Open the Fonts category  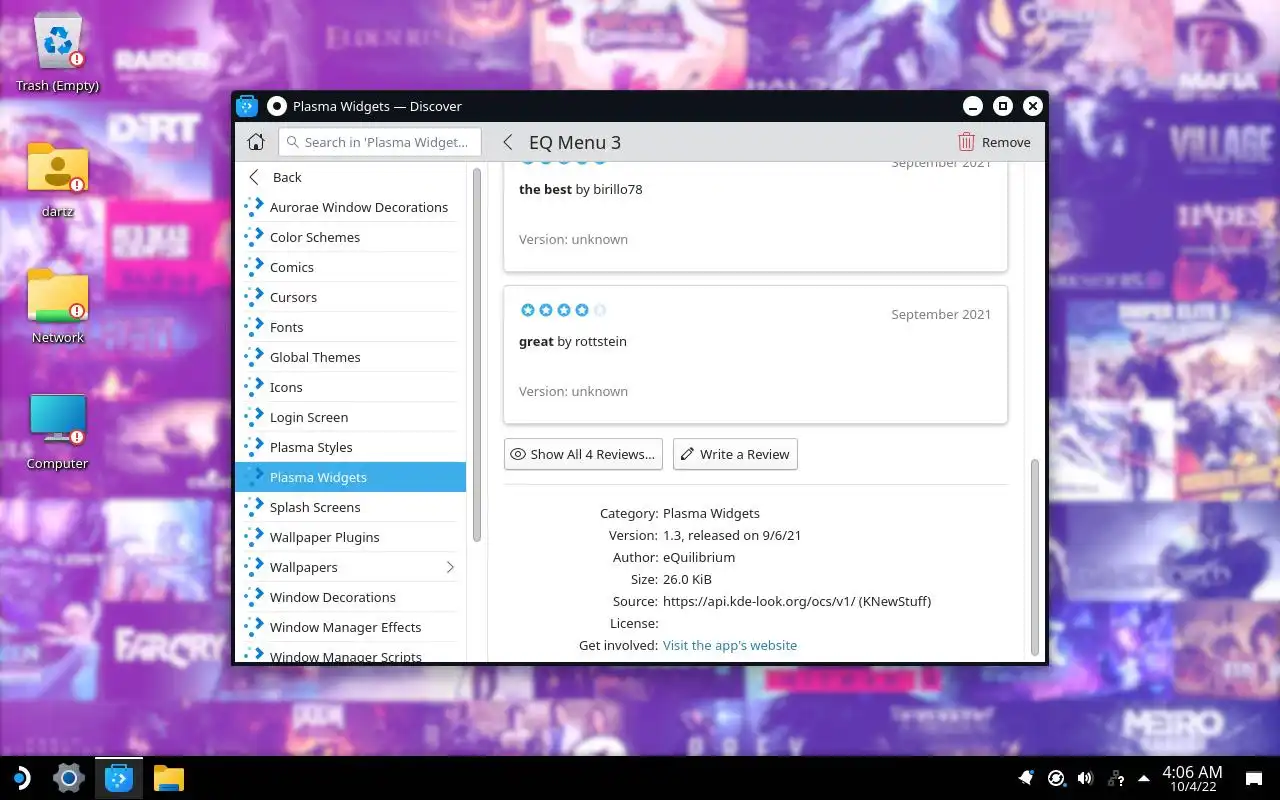(350, 327)
